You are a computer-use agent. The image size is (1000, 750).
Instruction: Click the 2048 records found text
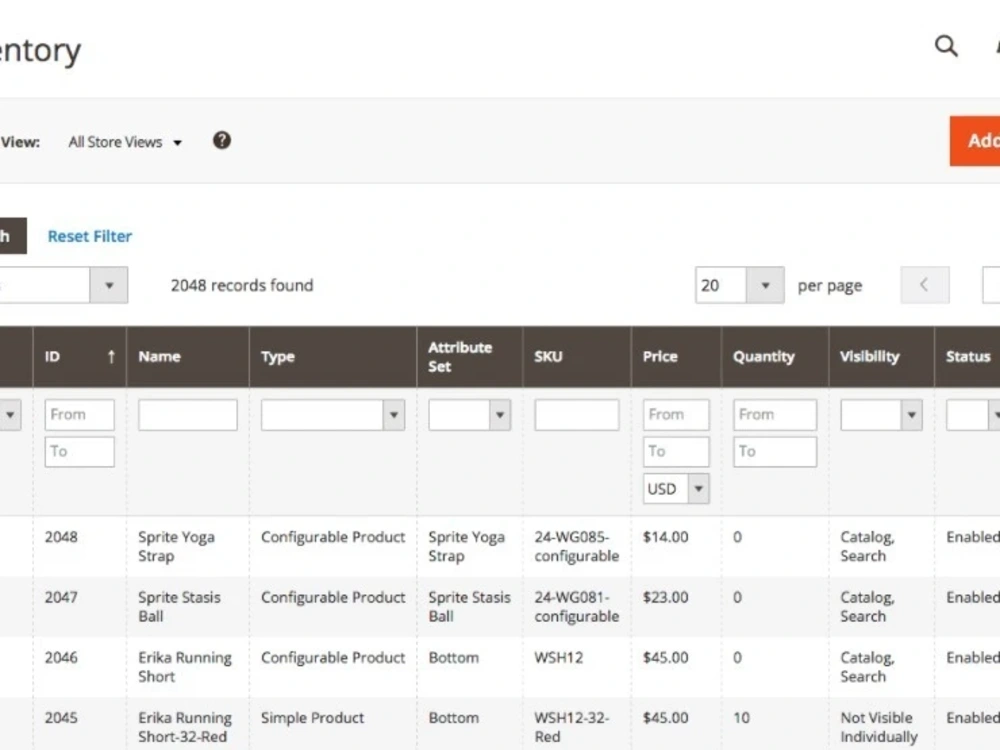(x=242, y=285)
